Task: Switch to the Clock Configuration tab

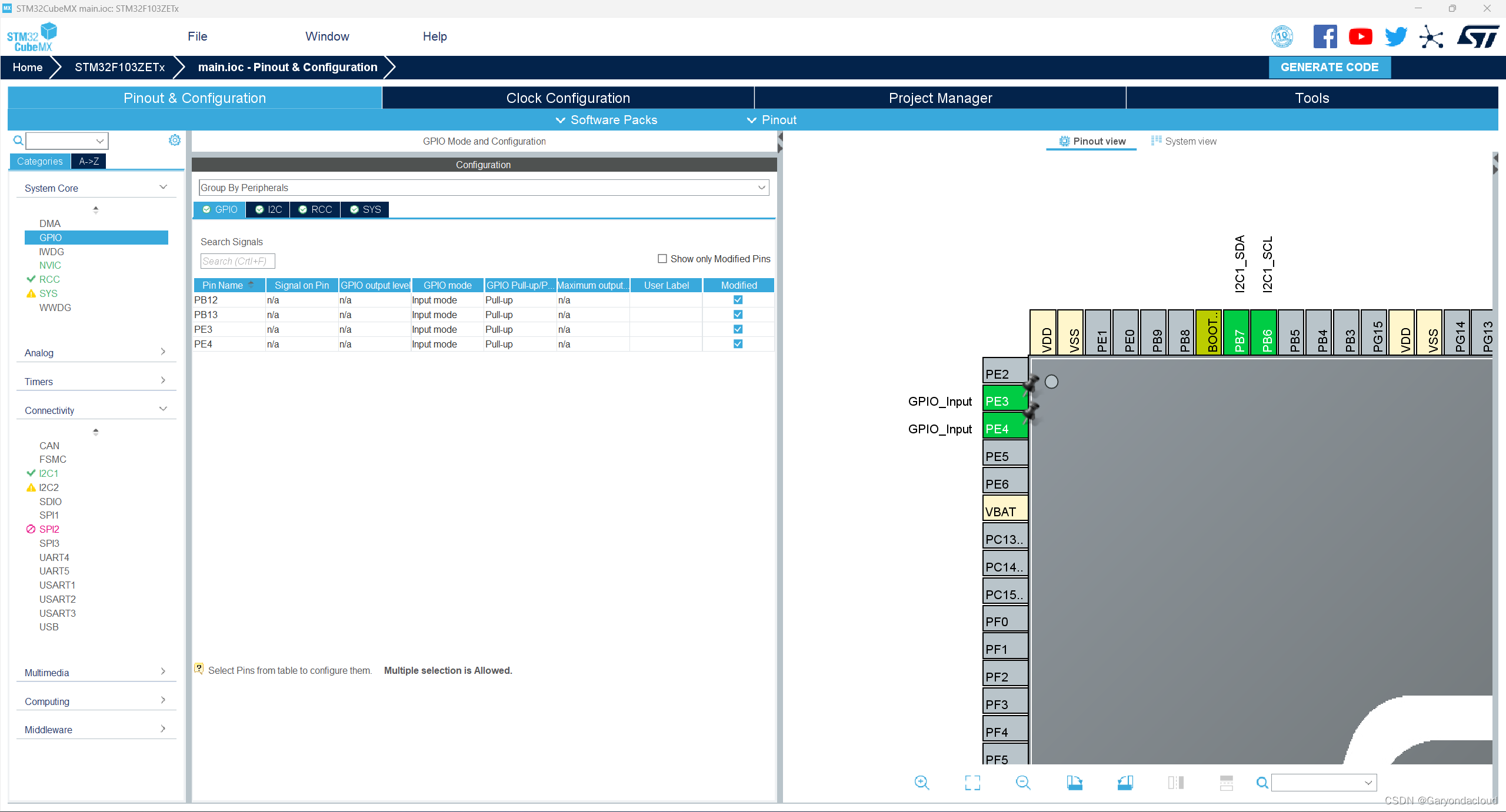Action: (x=568, y=98)
